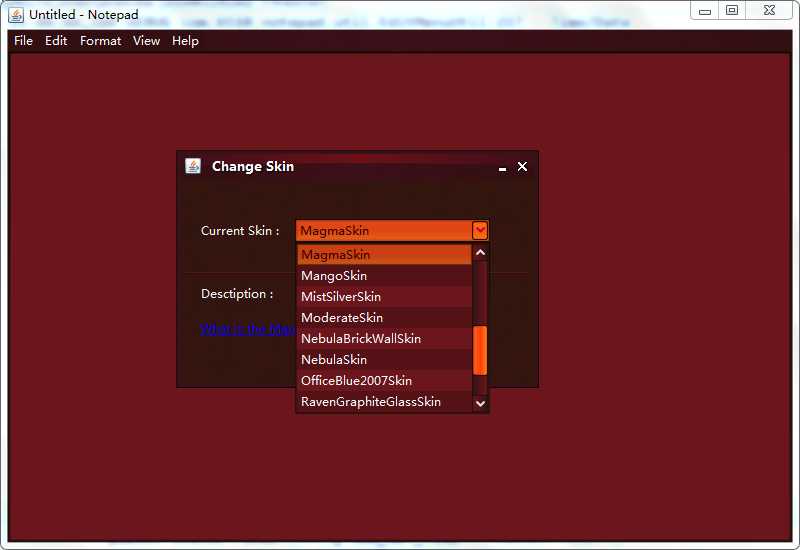
Task: Pick ModerateSkin in the skin list
Action: coord(384,317)
